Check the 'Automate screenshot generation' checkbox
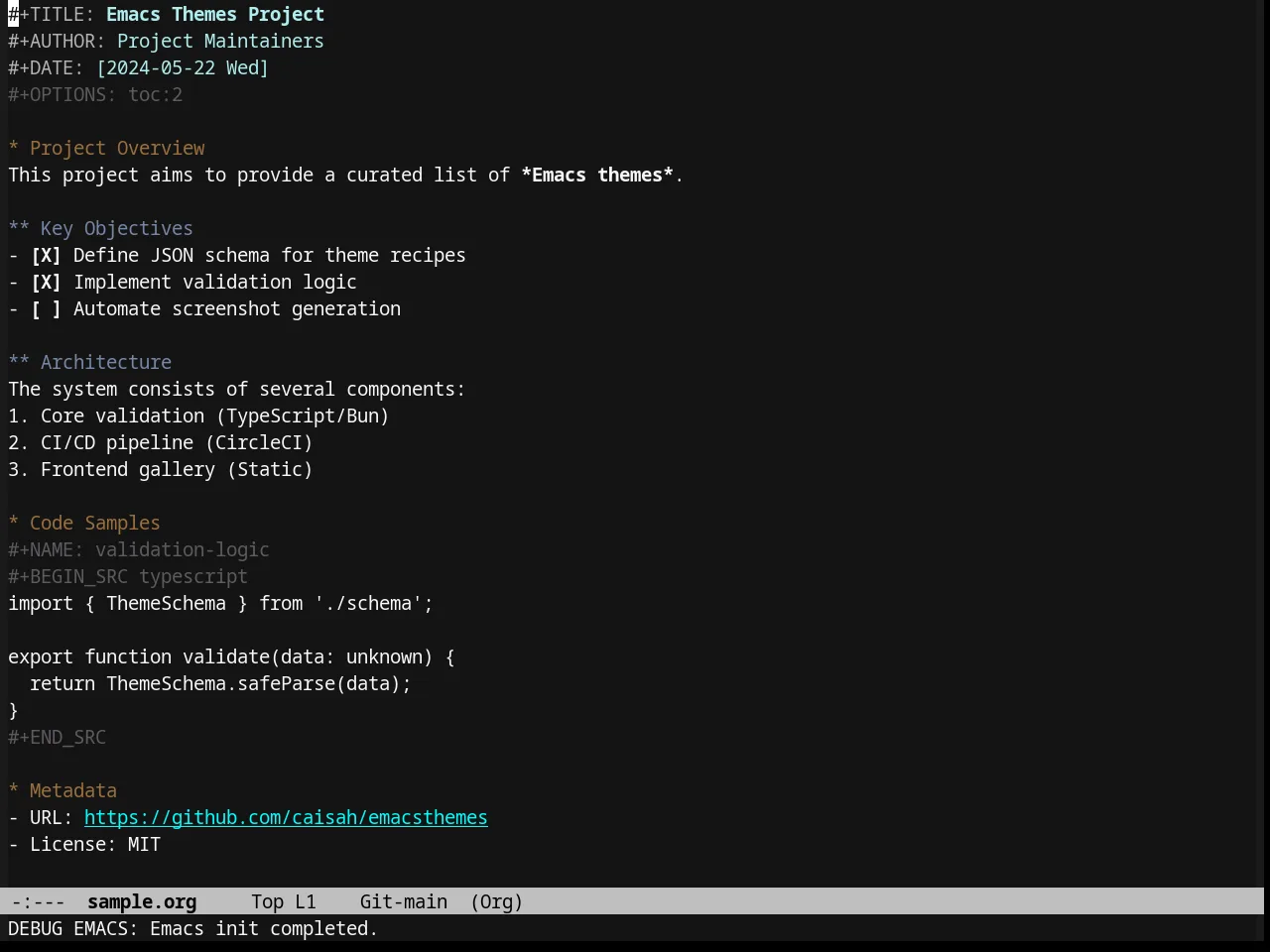Screen dimensions: 1270x952 (46, 309)
